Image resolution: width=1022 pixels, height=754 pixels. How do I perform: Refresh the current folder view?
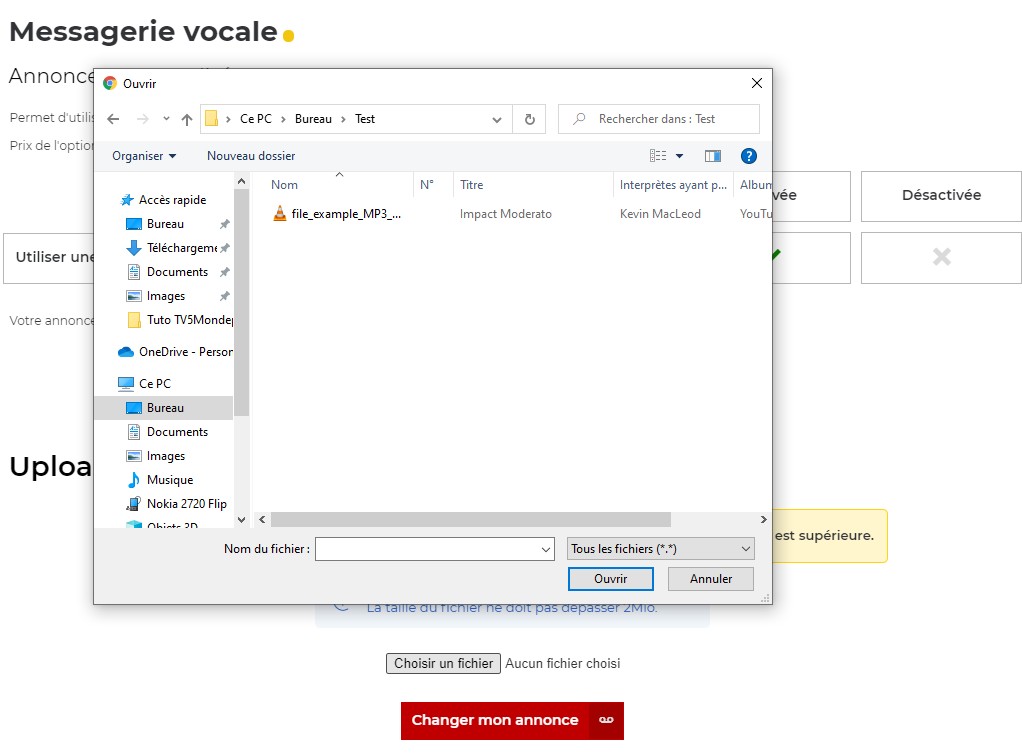click(x=529, y=119)
